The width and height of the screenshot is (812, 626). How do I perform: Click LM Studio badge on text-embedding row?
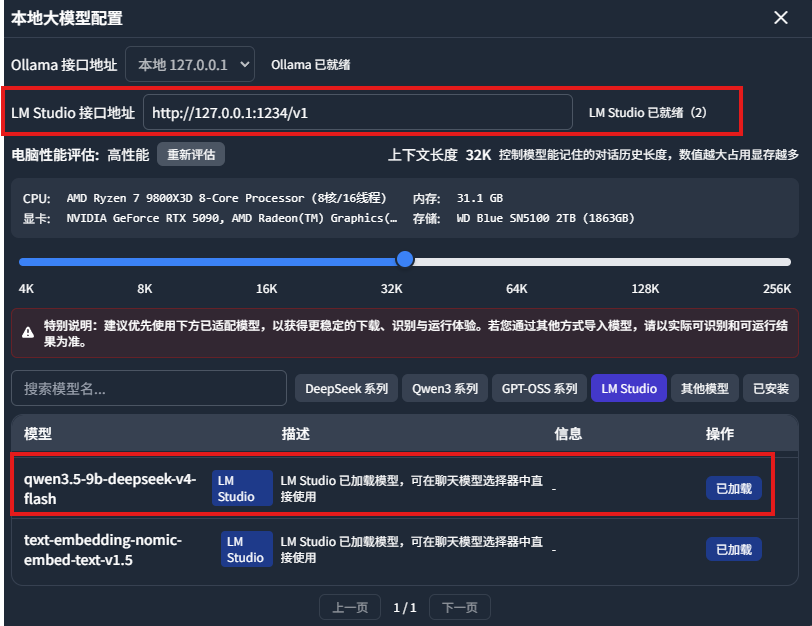[246, 549]
